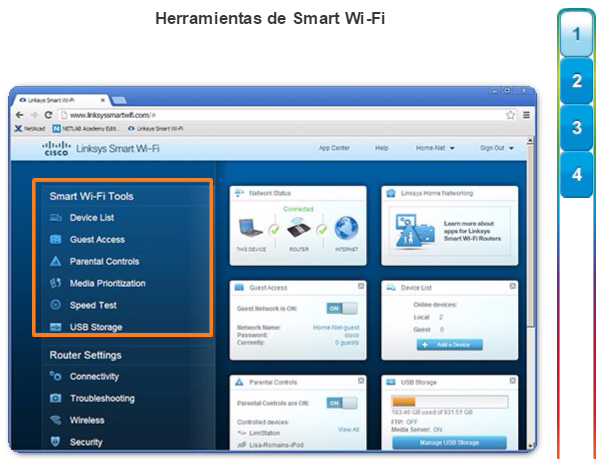Click the Device List widget header icon
Image resolution: width=601 pixels, height=459 pixels.
pos(391,287)
